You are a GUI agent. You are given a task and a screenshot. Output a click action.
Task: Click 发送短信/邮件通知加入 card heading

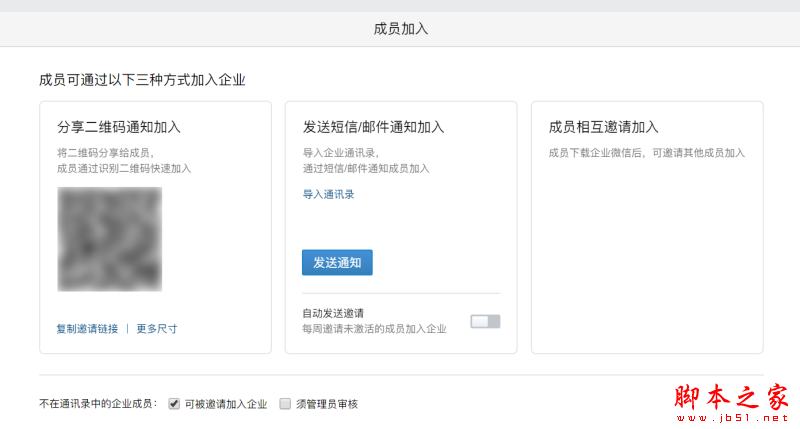373,127
